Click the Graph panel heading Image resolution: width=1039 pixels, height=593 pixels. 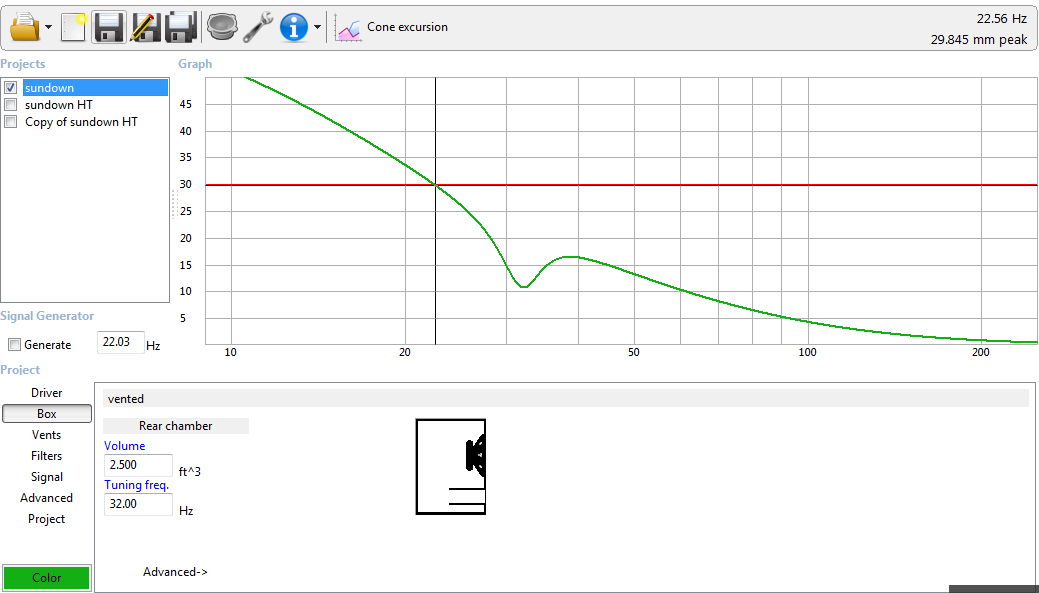tap(195, 64)
